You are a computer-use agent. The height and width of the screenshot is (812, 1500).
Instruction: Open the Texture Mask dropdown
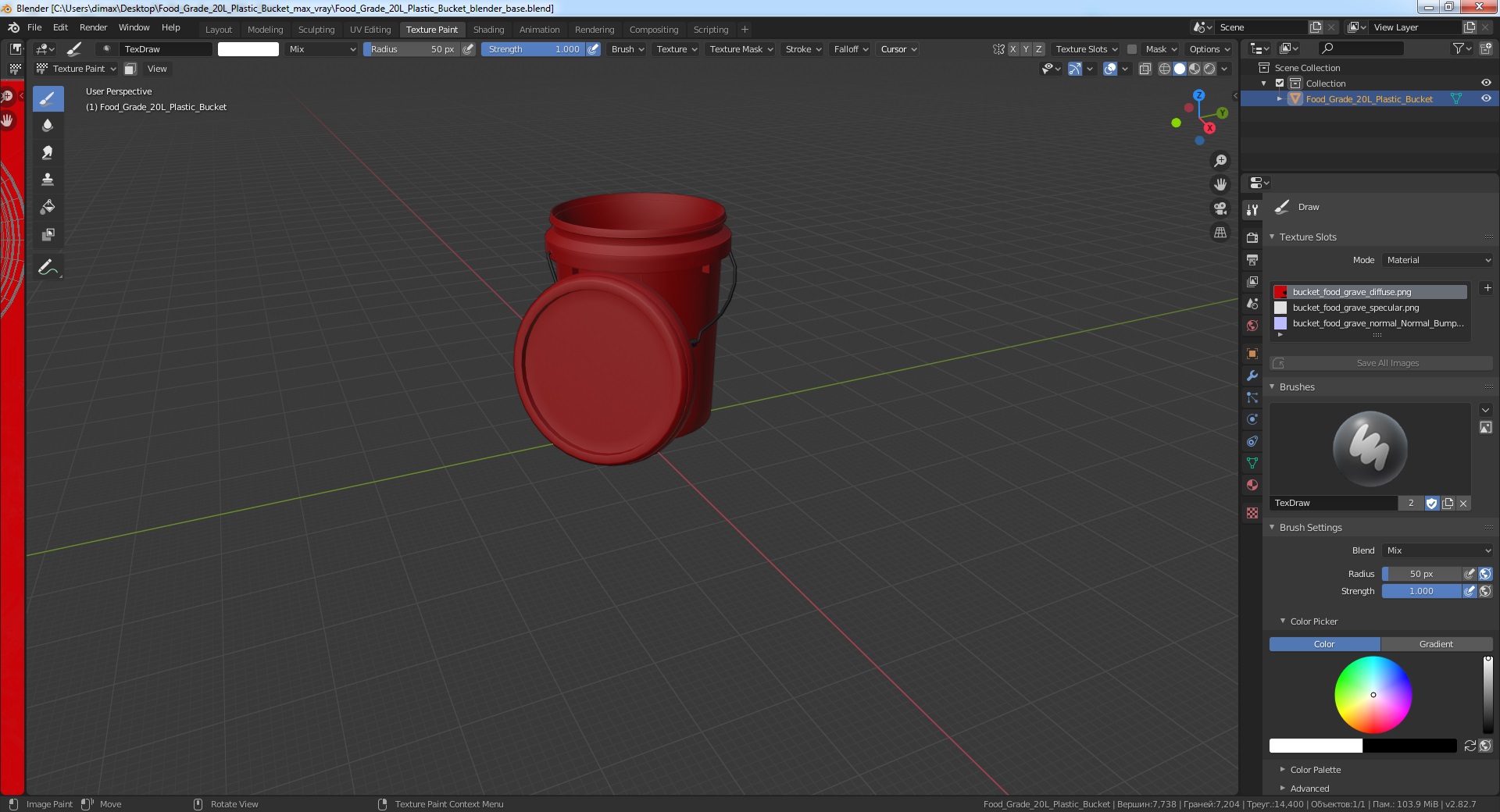point(741,49)
